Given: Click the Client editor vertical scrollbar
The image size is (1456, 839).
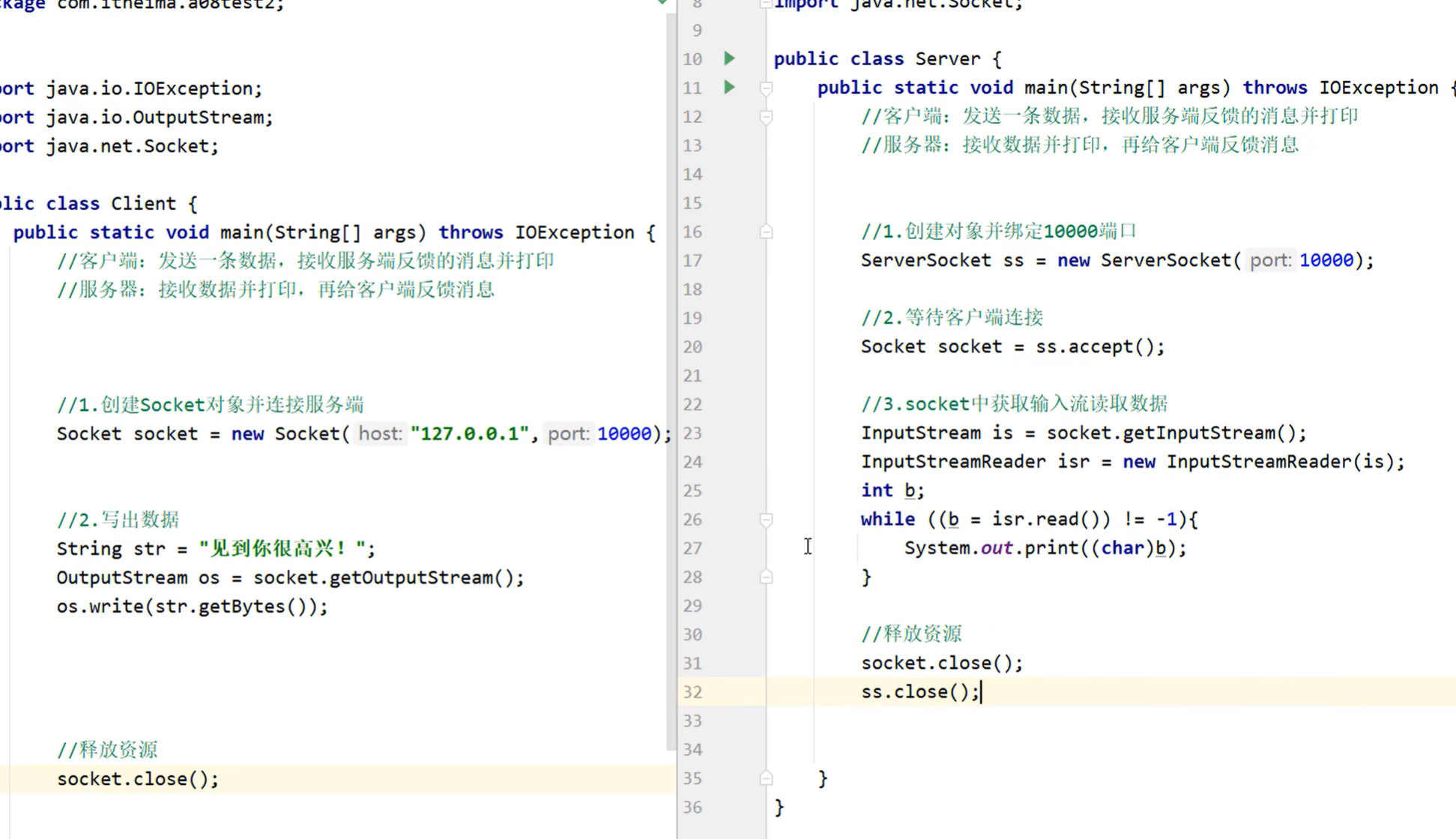Looking at the screenshot, I should pyautogui.click(x=670, y=375).
